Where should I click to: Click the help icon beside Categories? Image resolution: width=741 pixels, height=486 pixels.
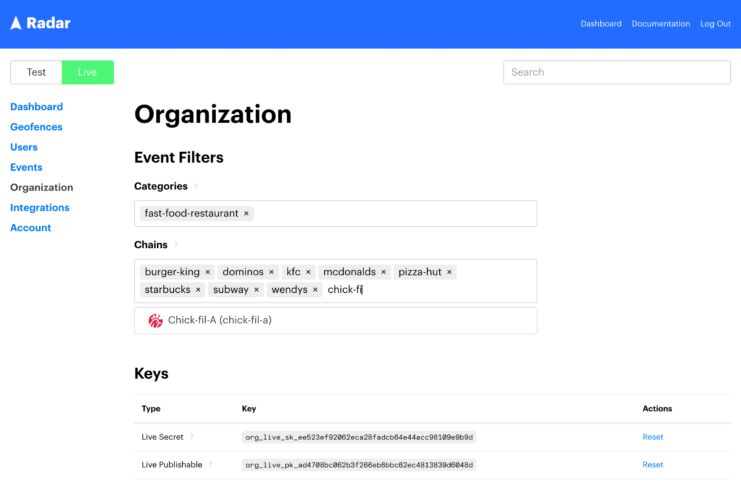196,187
